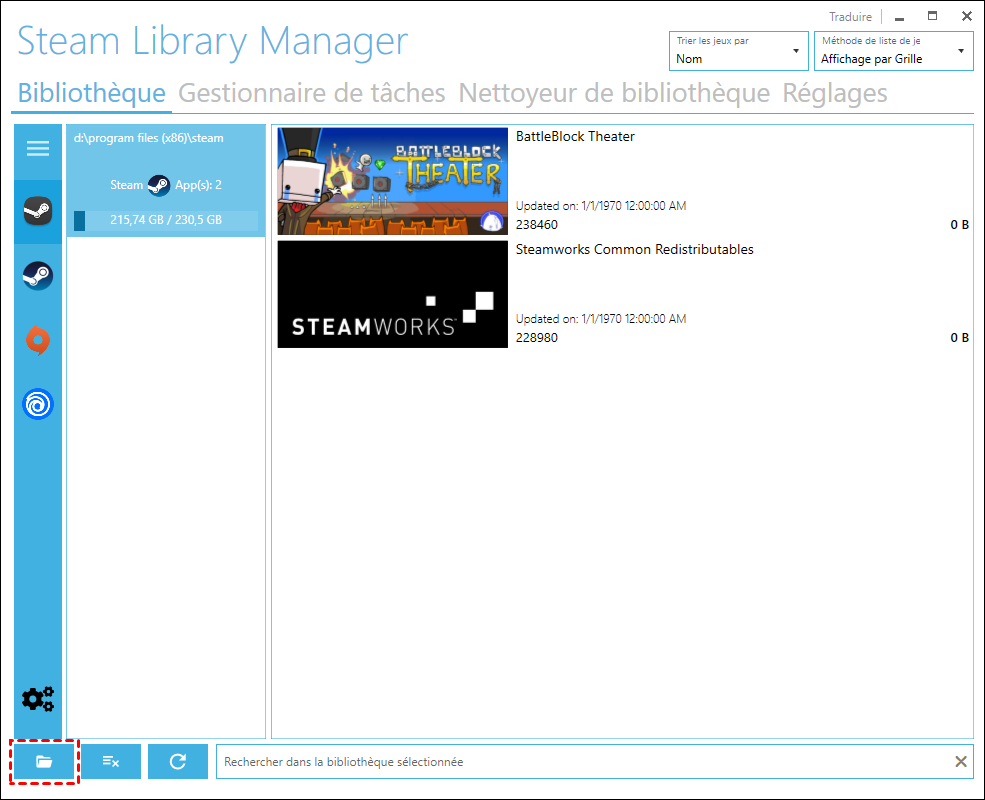The width and height of the screenshot is (985, 800).
Task: Click the refresh library button
Action: point(178,762)
